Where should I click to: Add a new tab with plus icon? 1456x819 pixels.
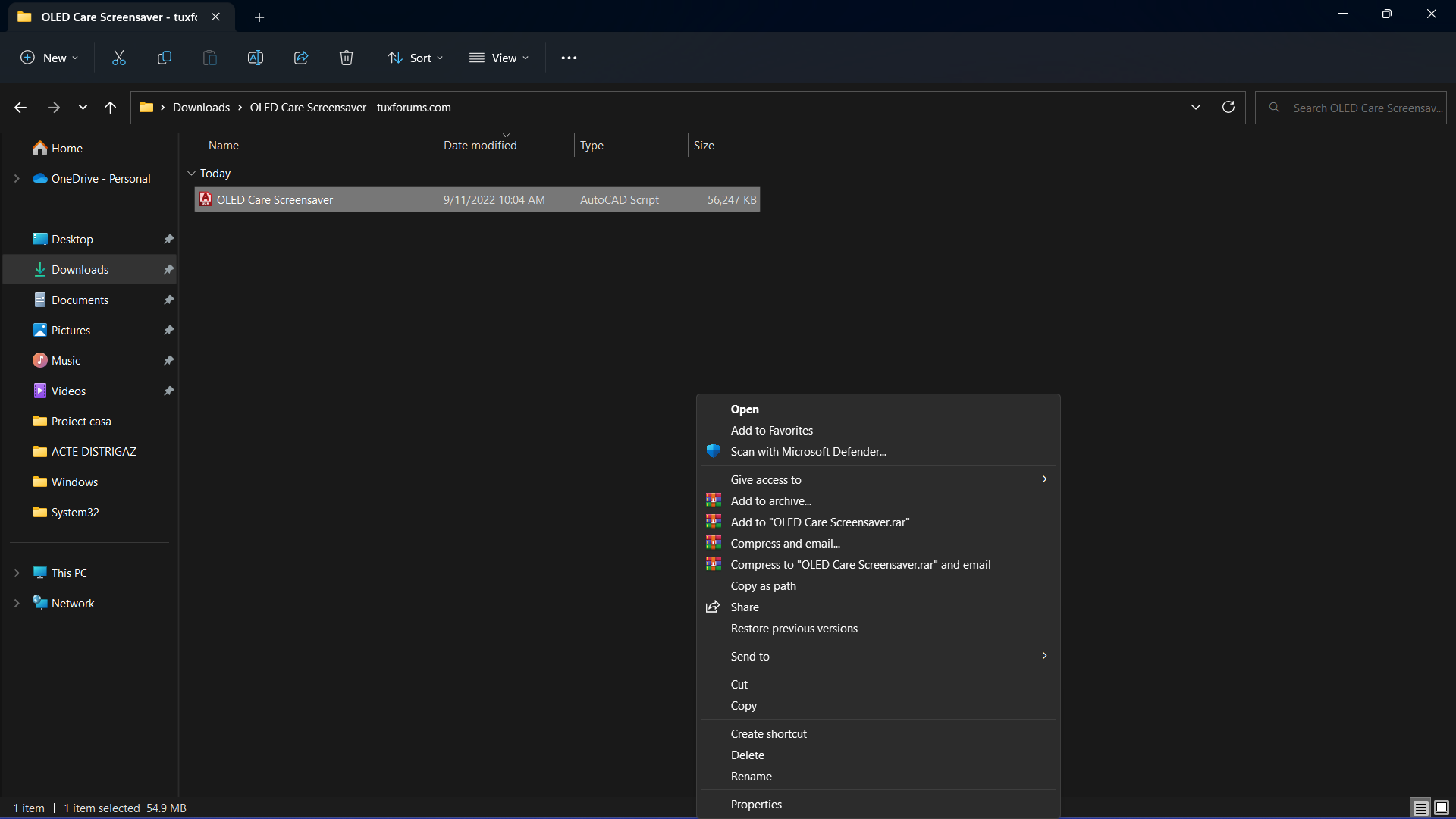click(x=259, y=17)
